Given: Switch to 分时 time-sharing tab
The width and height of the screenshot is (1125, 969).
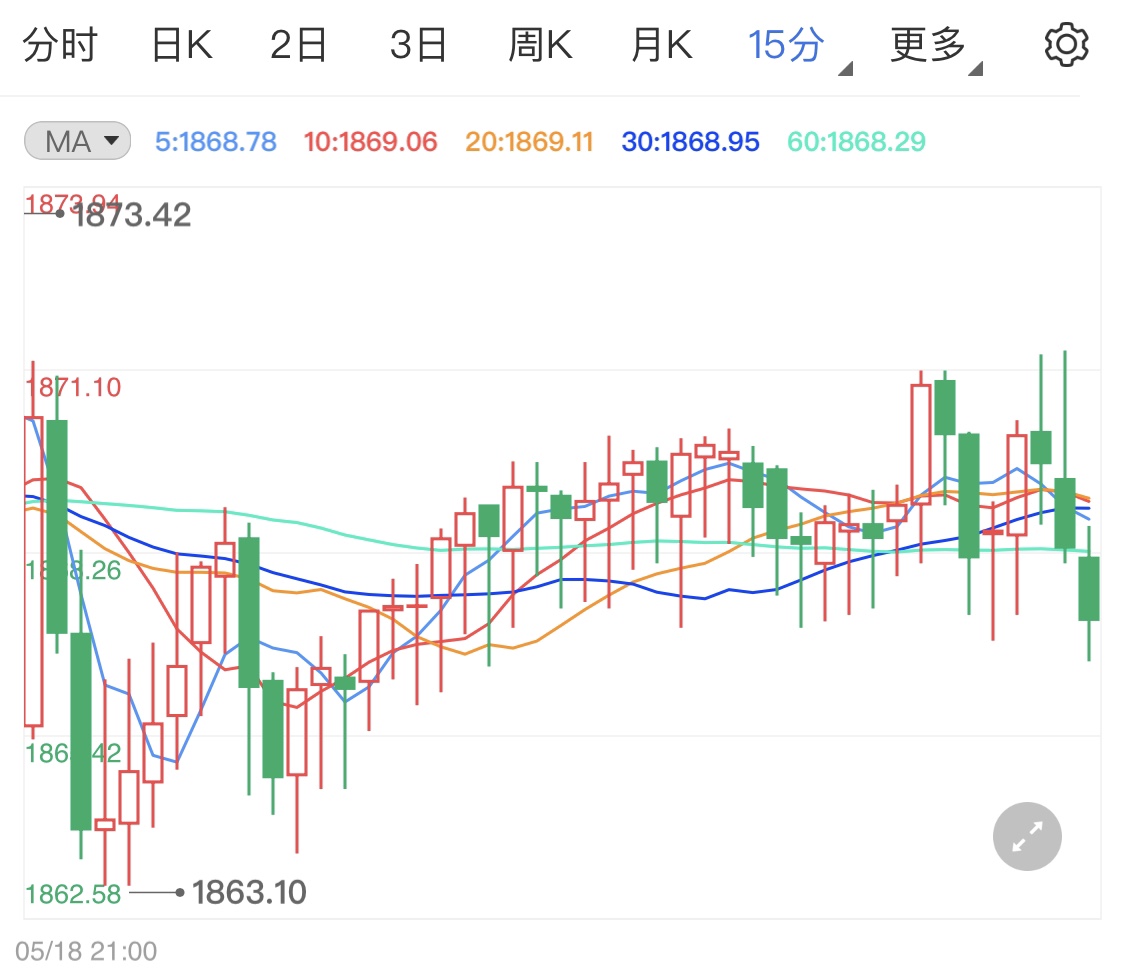Looking at the screenshot, I should pos(60,45).
